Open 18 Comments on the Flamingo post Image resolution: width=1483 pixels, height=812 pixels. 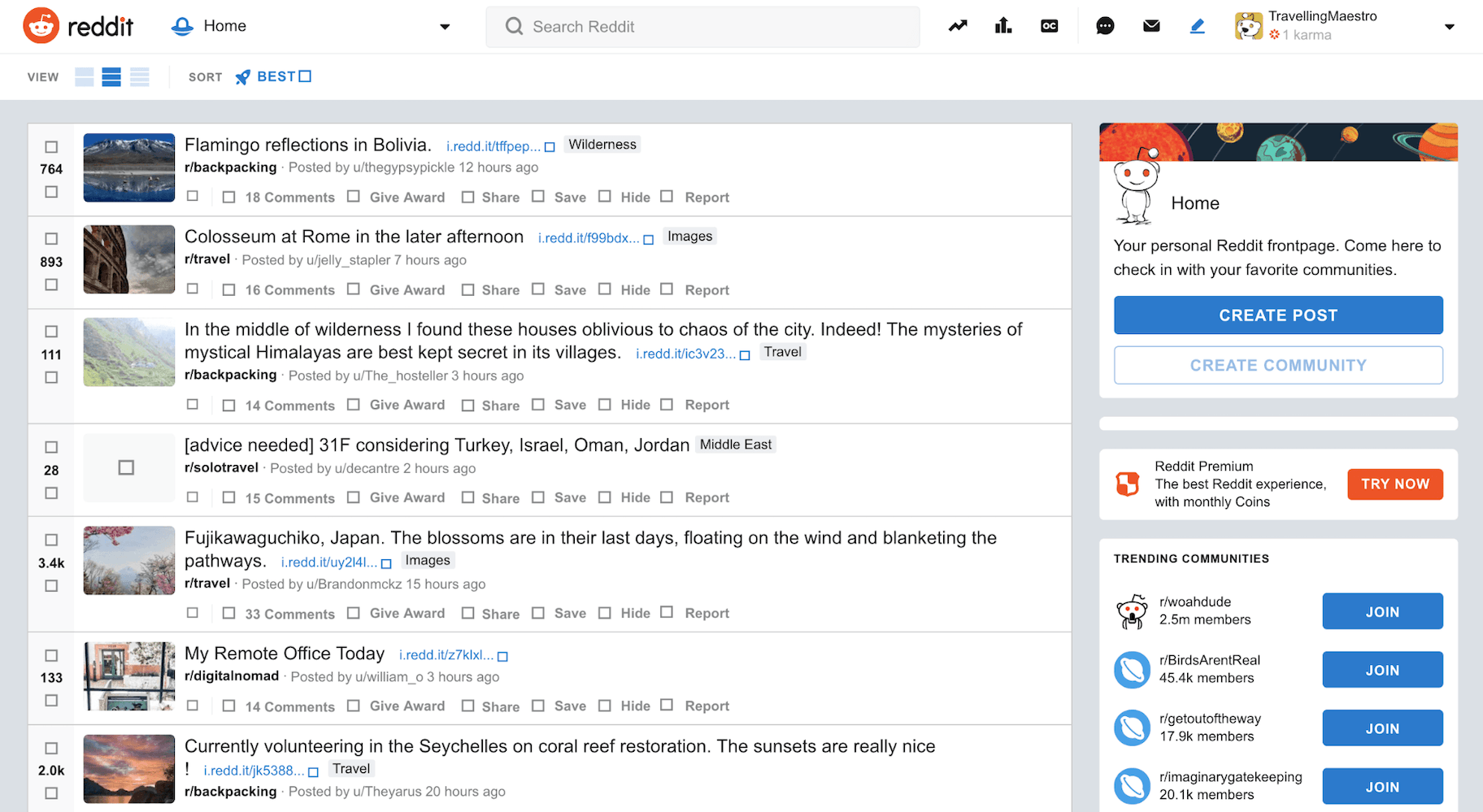click(289, 198)
